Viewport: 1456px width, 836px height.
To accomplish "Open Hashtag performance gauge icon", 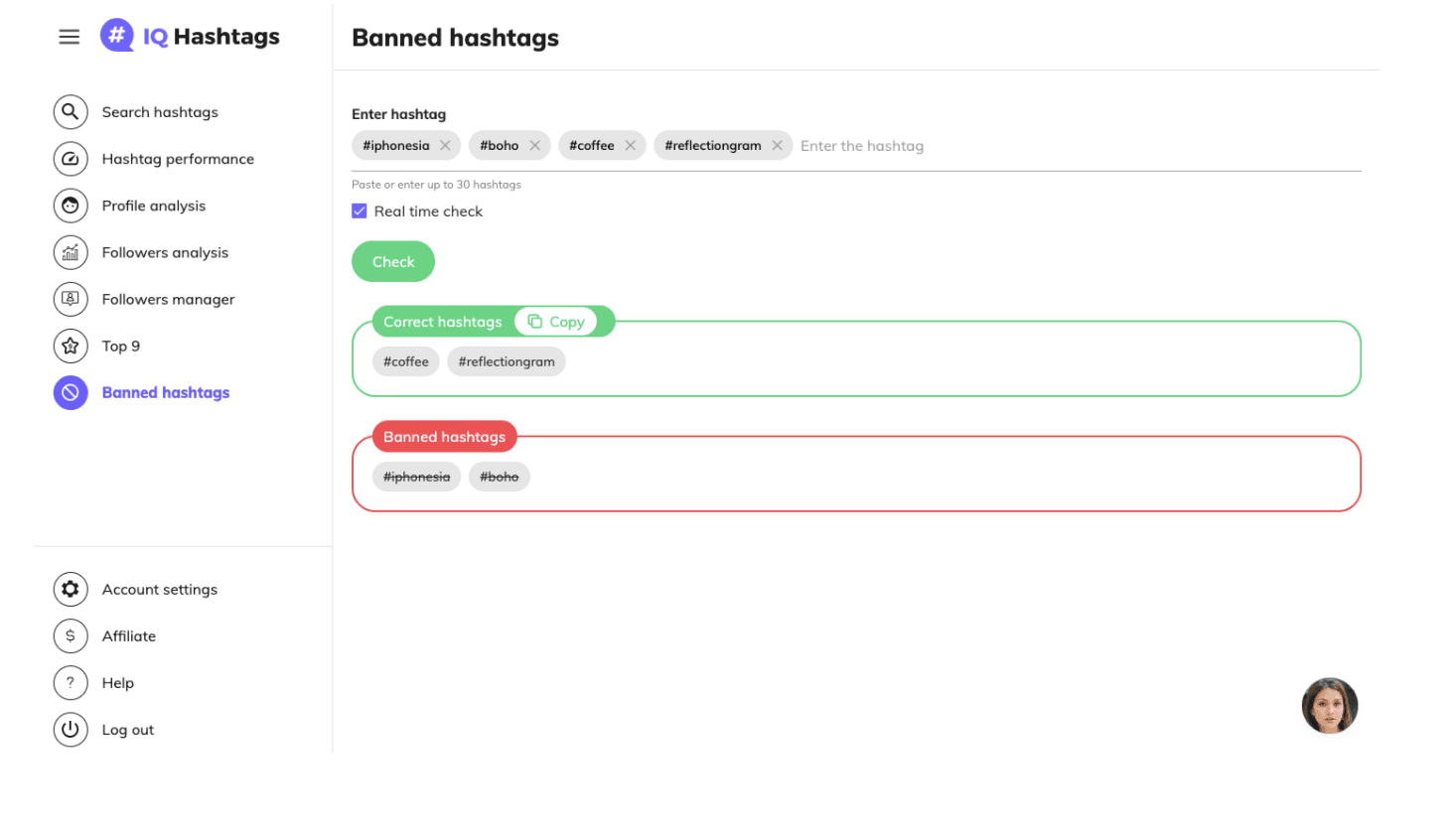I will pos(71,159).
